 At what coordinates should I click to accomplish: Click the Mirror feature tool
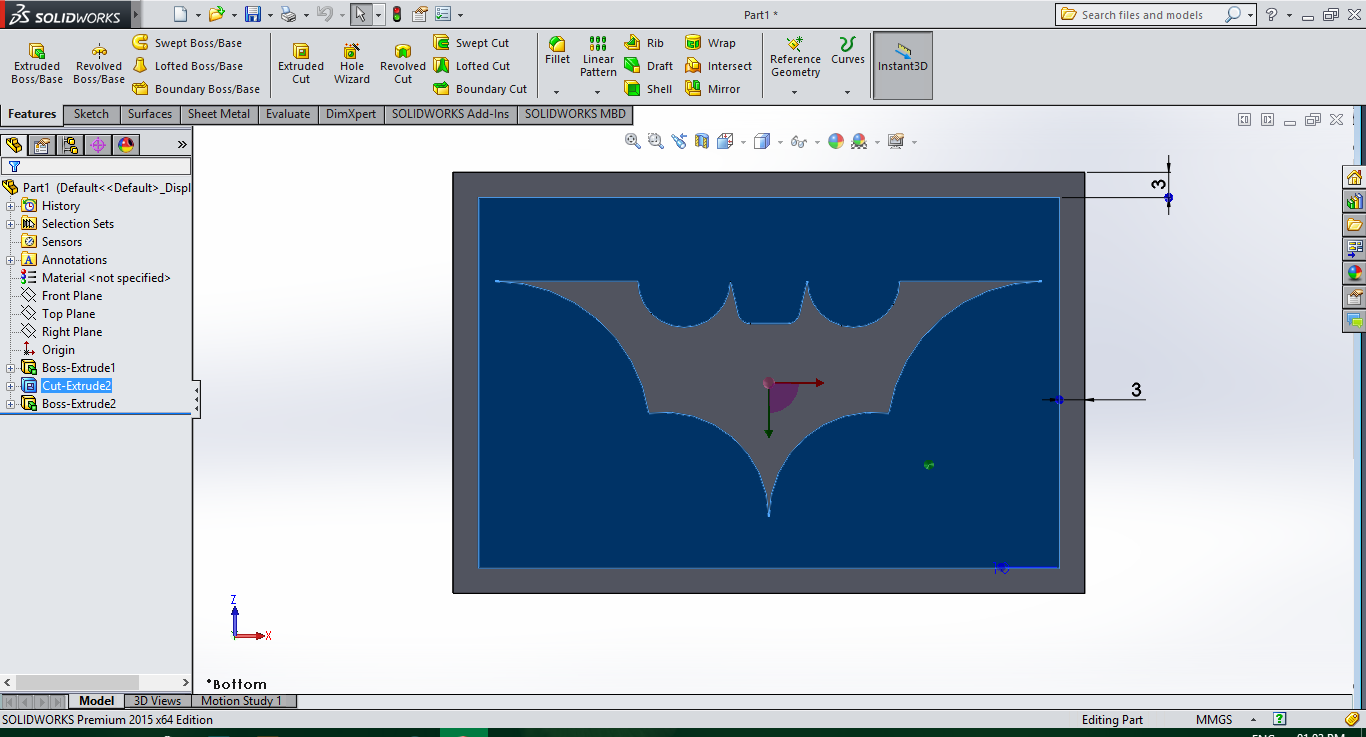713,89
